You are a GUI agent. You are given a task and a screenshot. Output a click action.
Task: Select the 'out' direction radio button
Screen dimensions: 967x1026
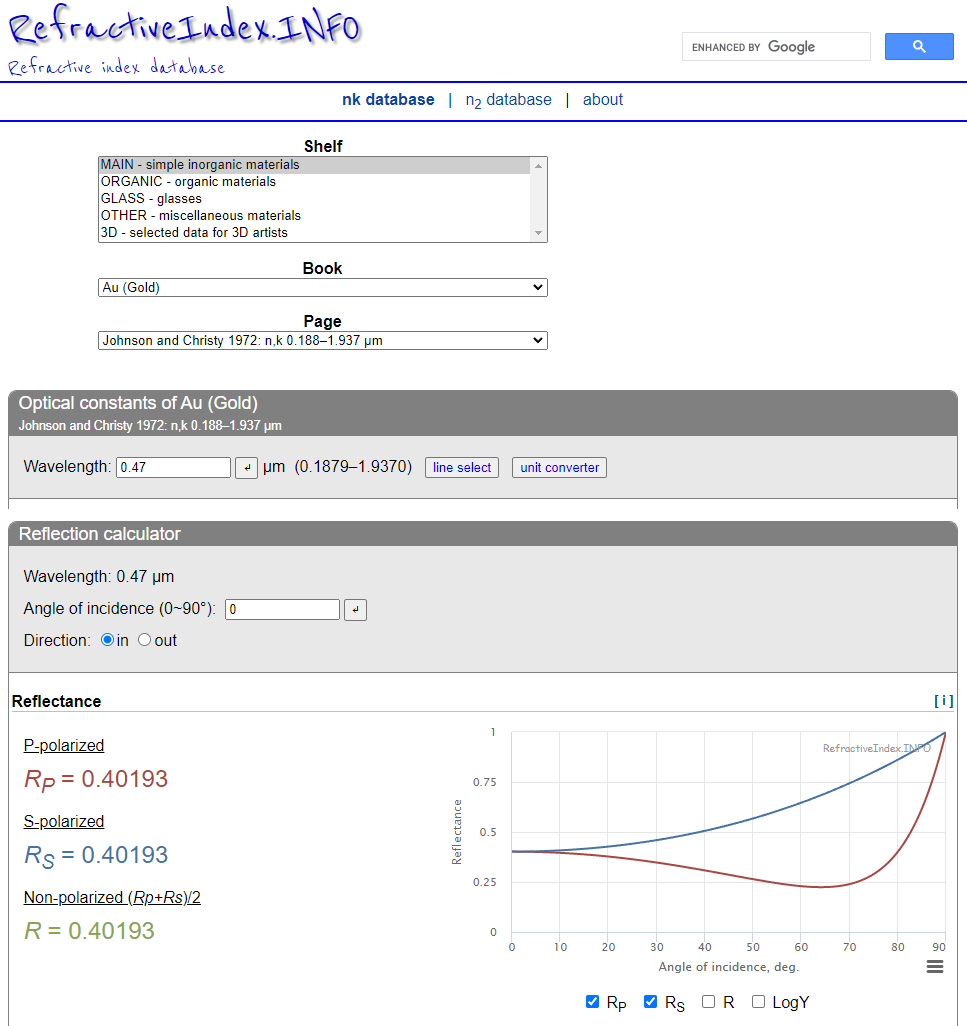pyautogui.click(x=145, y=639)
